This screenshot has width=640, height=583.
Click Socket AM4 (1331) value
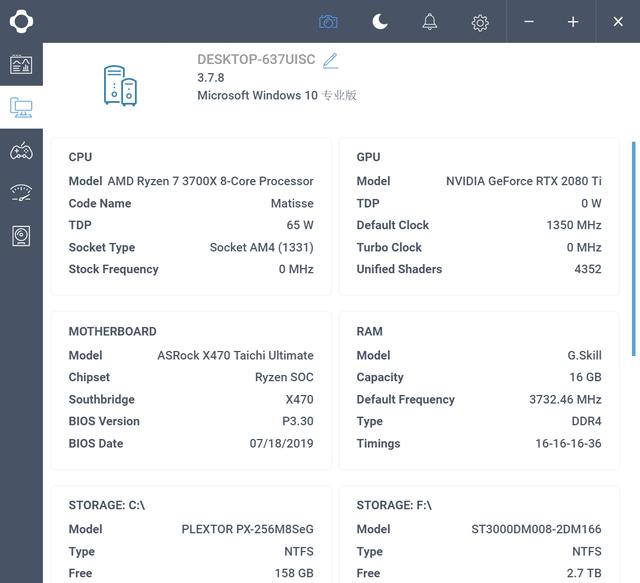pos(261,247)
